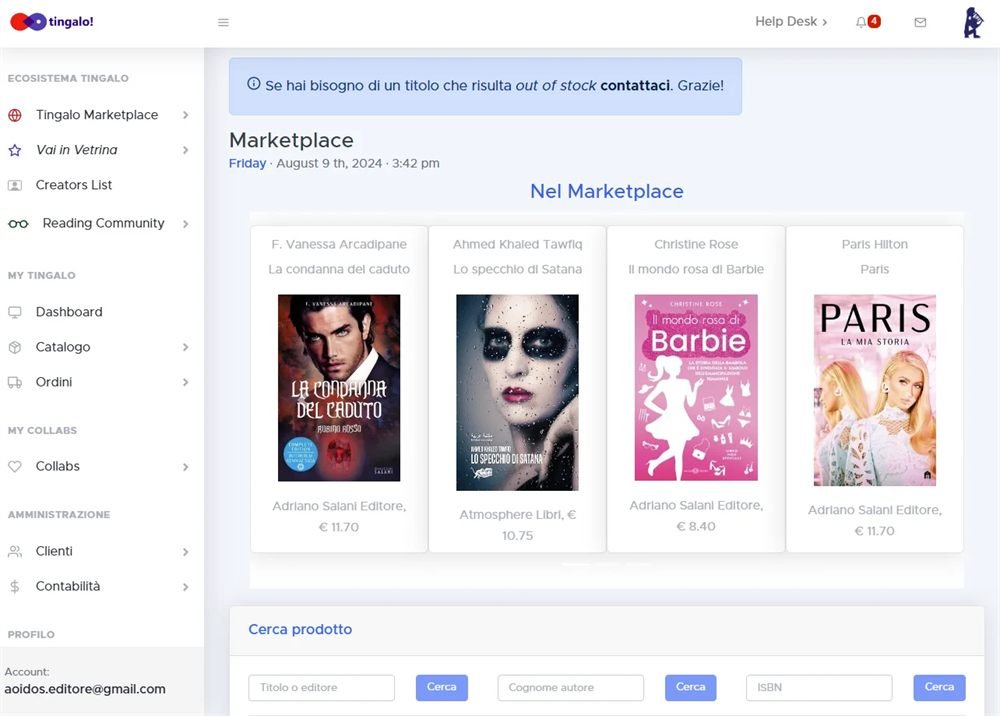Click the globe icon beside Tingalo Marketplace
The height and width of the screenshot is (716, 1000).
pyautogui.click(x=15, y=115)
